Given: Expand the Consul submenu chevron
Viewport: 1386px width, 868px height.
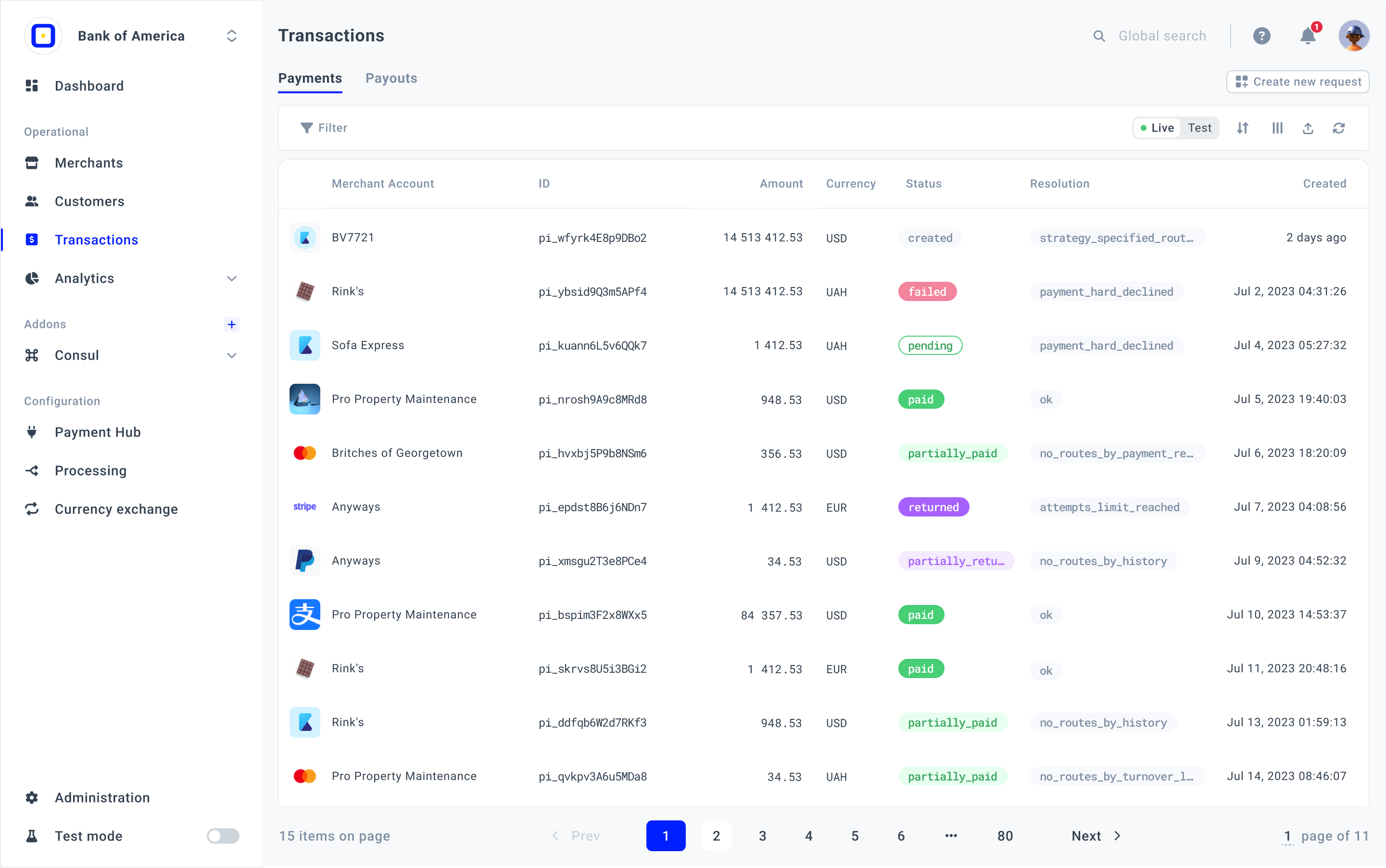Looking at the screenshot, I should point(231,355).
